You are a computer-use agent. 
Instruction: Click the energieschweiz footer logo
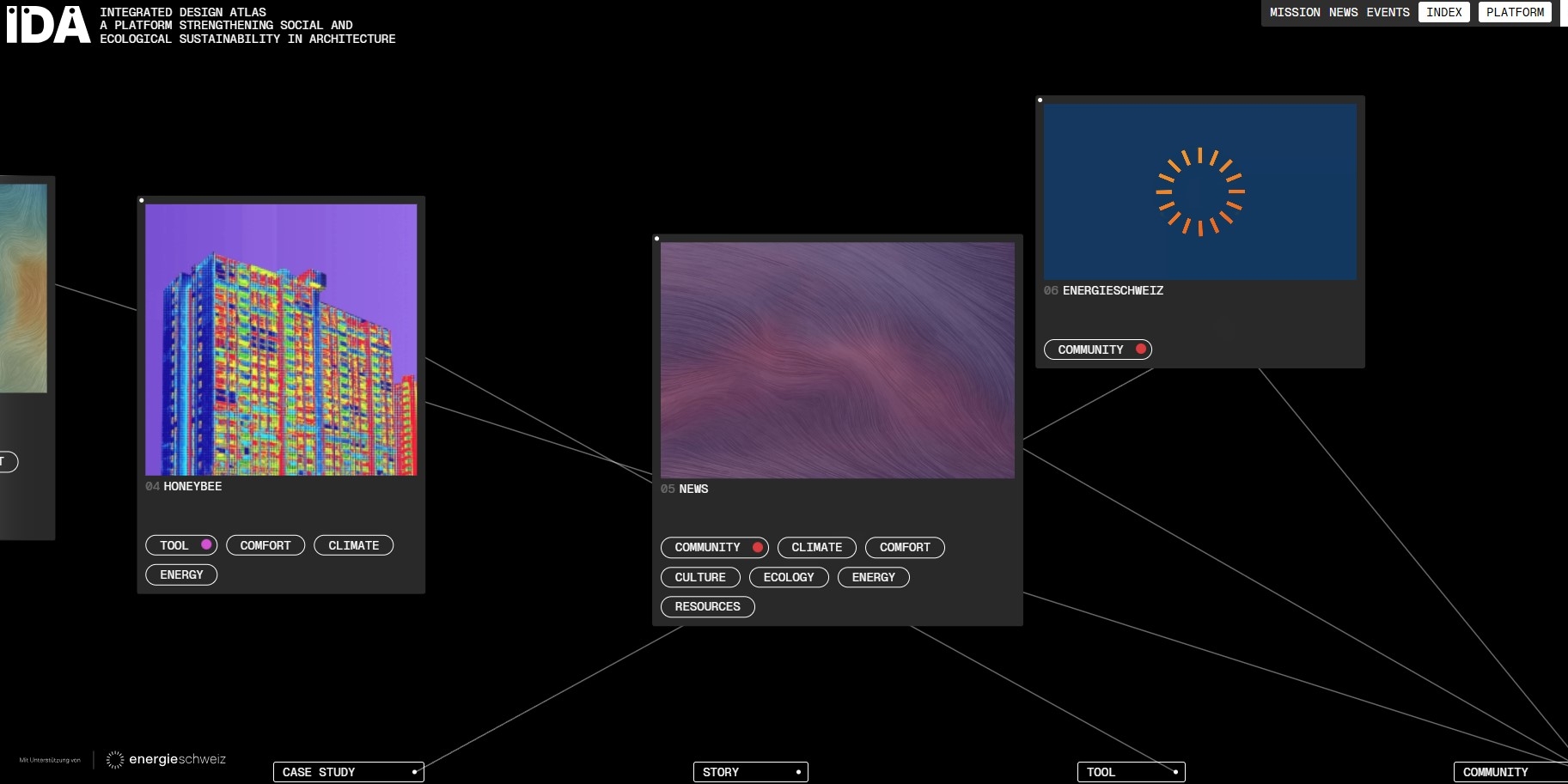166,759
